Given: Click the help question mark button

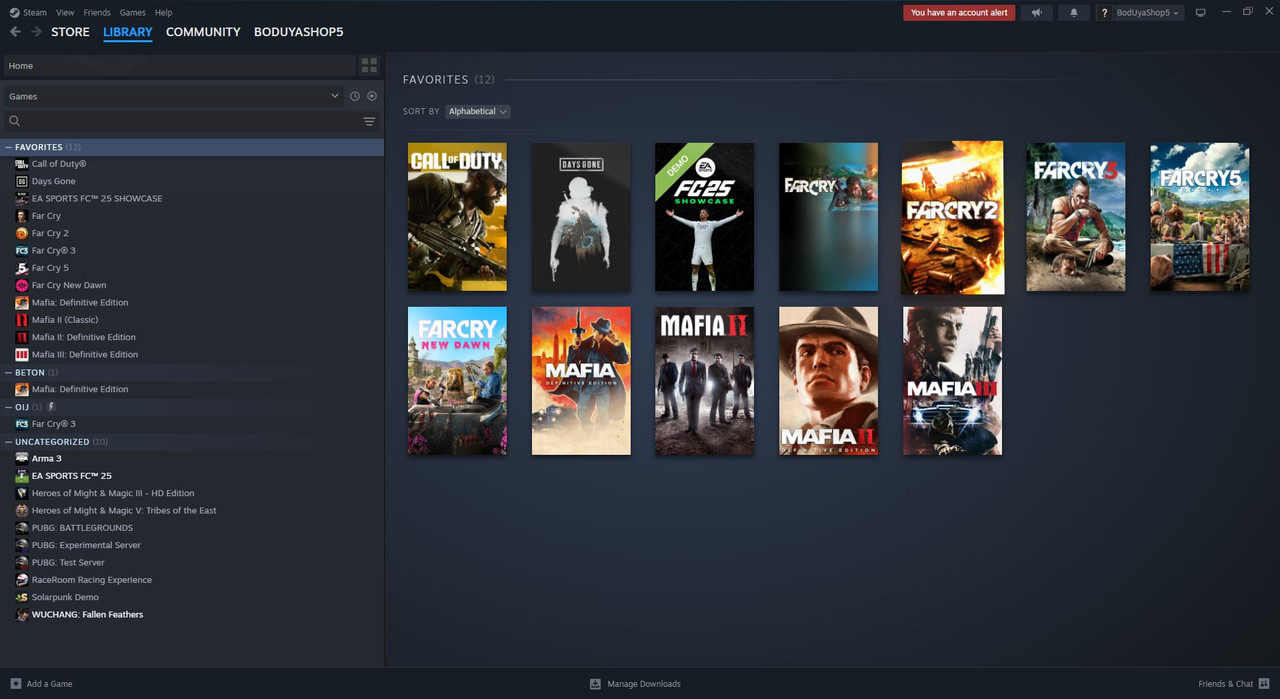Looking at the screenshot, I should coord(1104,13).
